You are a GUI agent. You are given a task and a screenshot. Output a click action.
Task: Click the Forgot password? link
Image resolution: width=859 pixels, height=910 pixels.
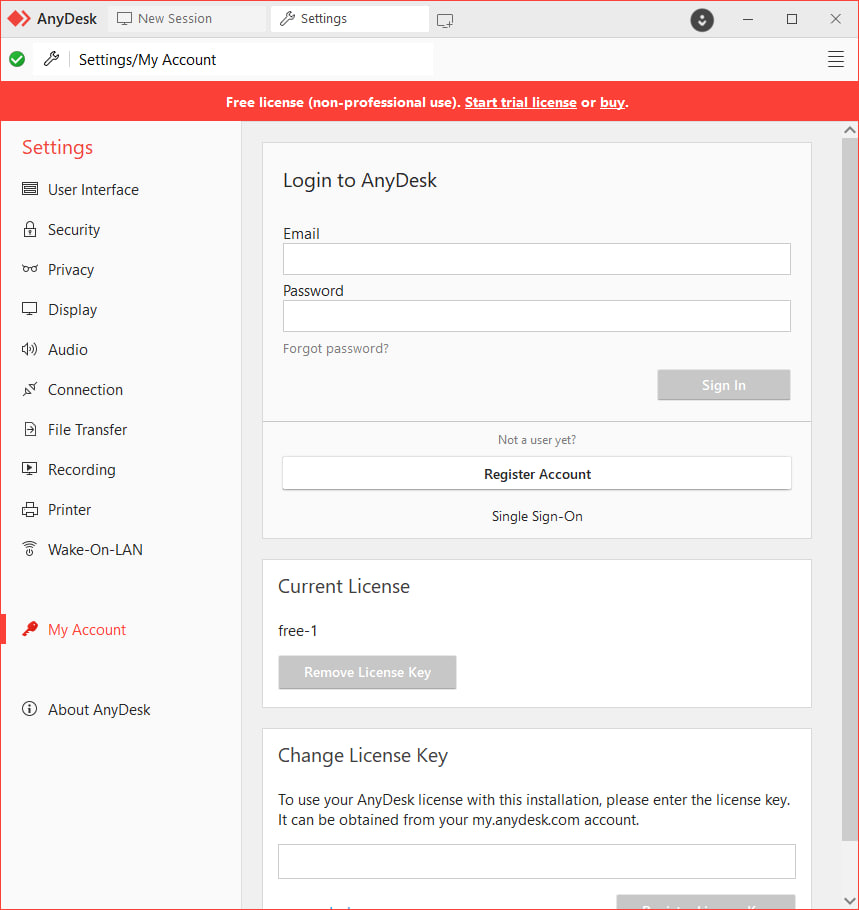335,348
